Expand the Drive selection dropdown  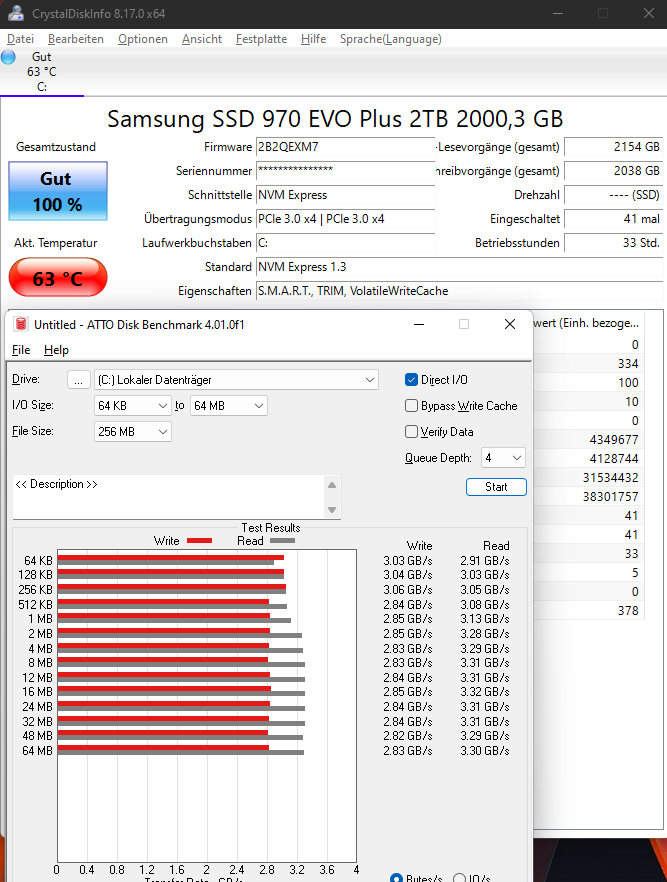pos(236,380)
